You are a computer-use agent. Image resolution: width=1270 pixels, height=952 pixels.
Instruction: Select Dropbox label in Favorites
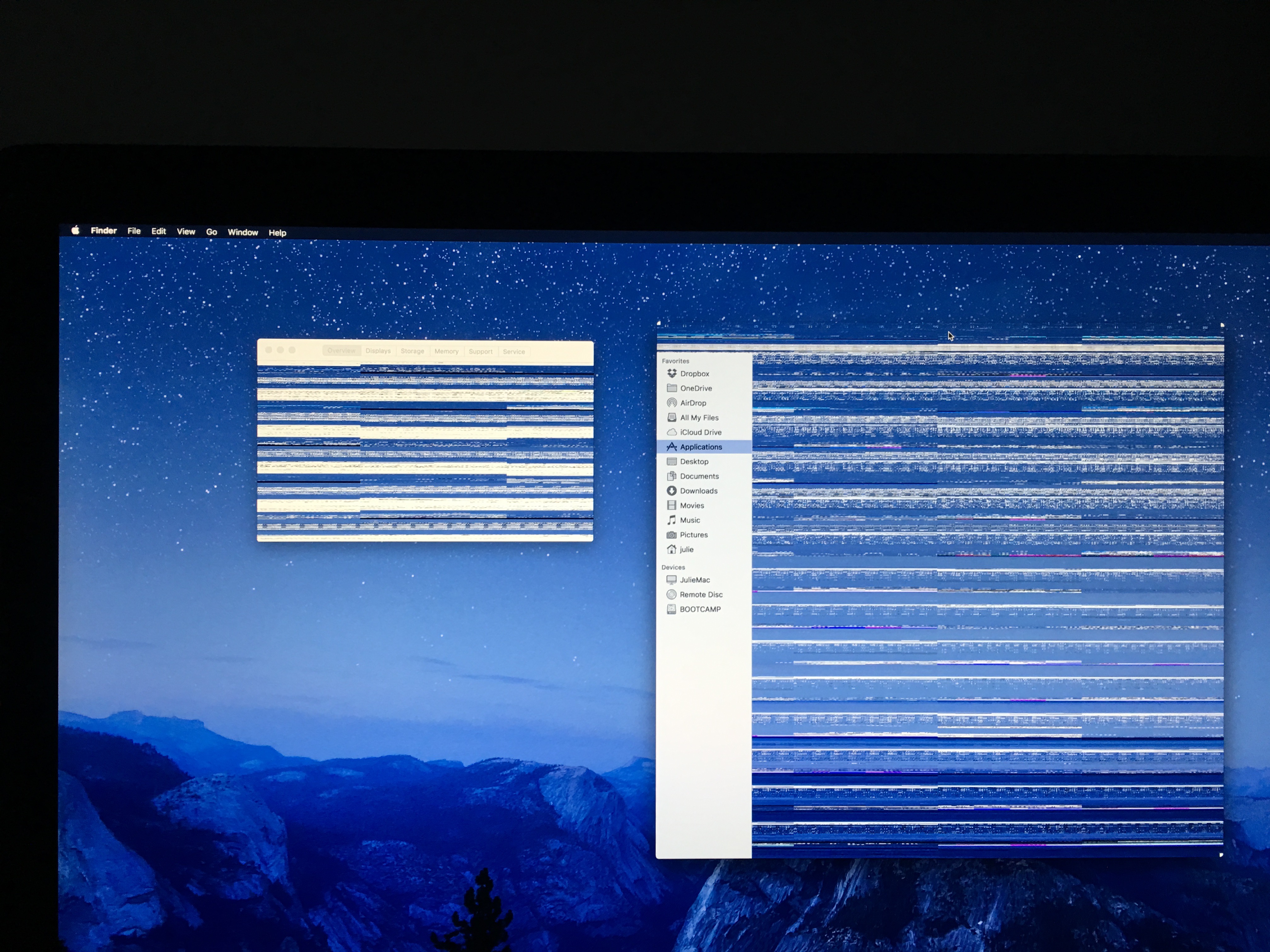pos(695,374)
